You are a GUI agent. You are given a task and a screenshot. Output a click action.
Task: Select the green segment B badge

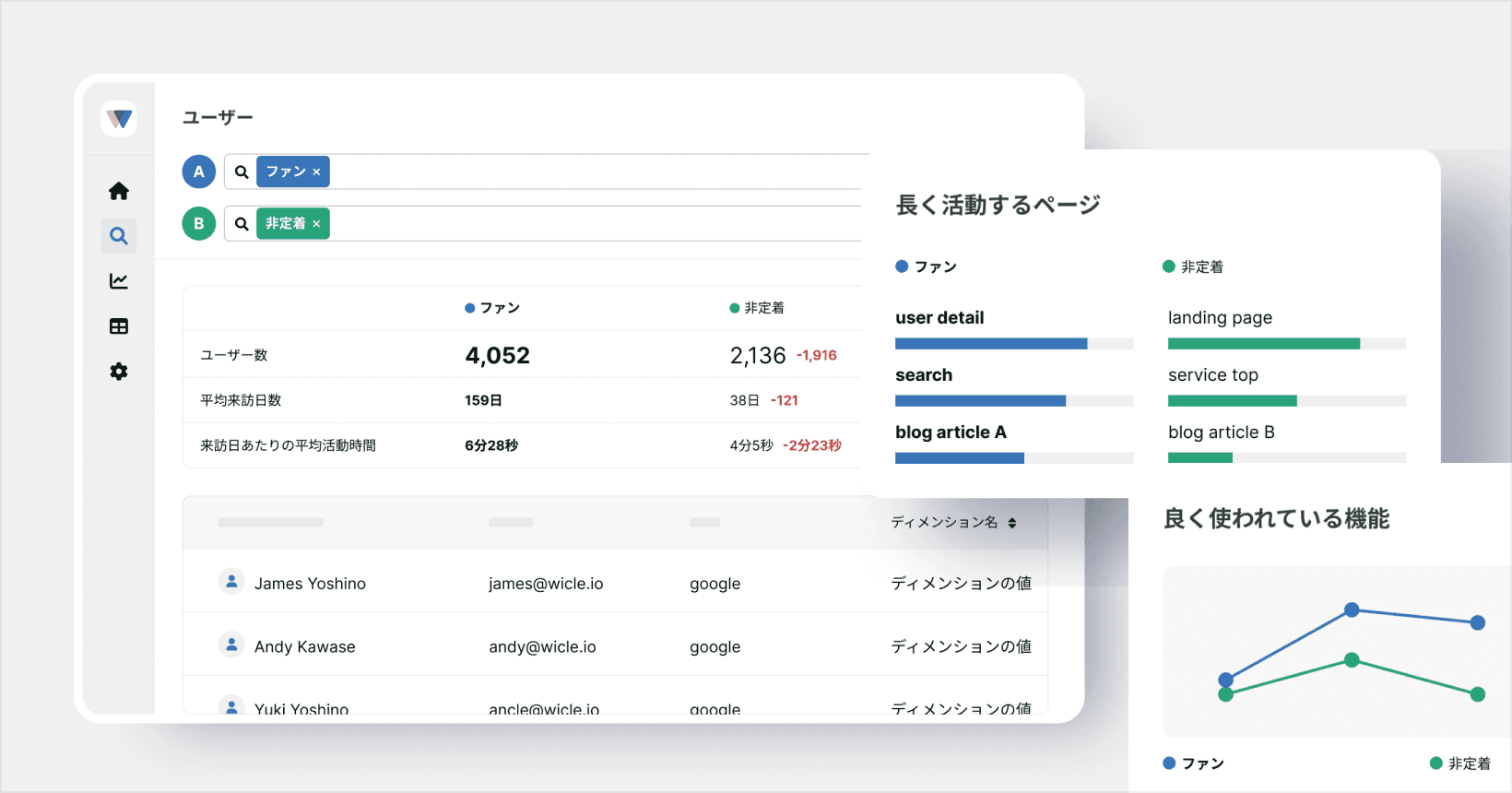(x=199, y=223)
